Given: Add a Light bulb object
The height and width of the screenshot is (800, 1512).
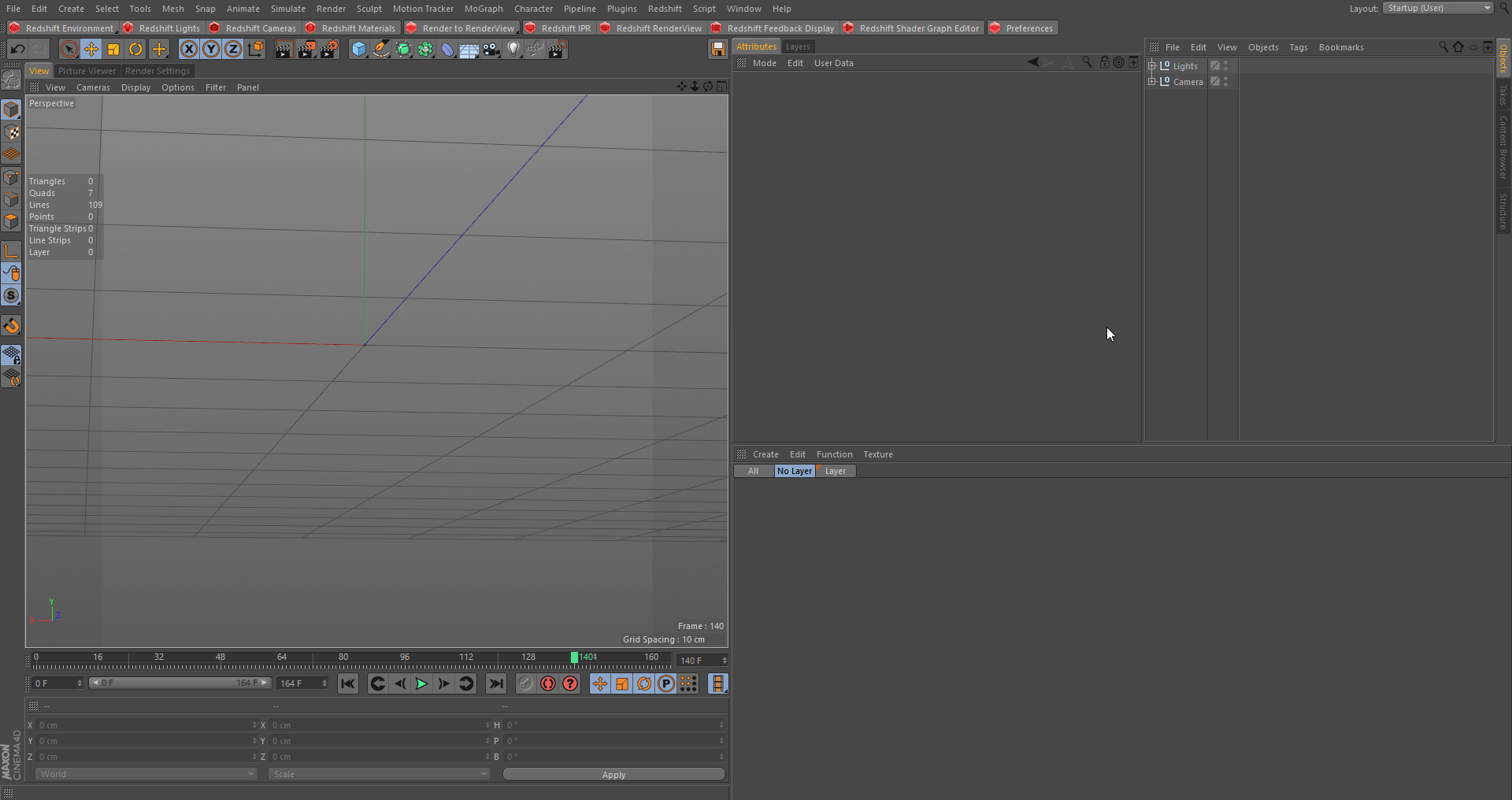Looking at the screenshot, I should click(x=513, y=50).
